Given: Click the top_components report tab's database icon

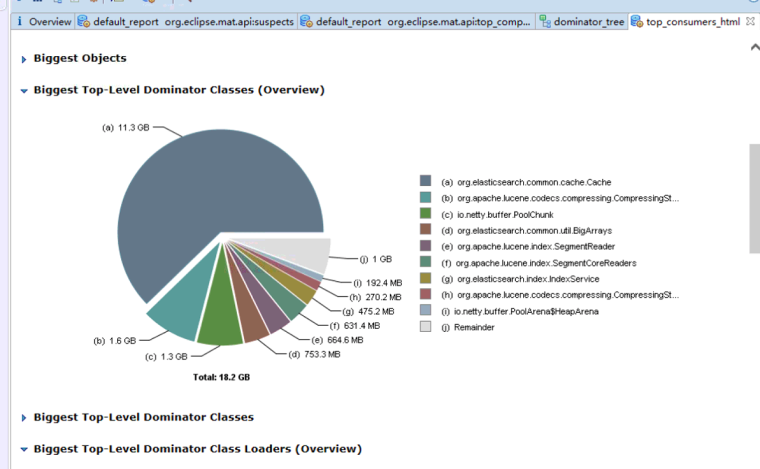Looking at the screenshot, I should 306,21.
